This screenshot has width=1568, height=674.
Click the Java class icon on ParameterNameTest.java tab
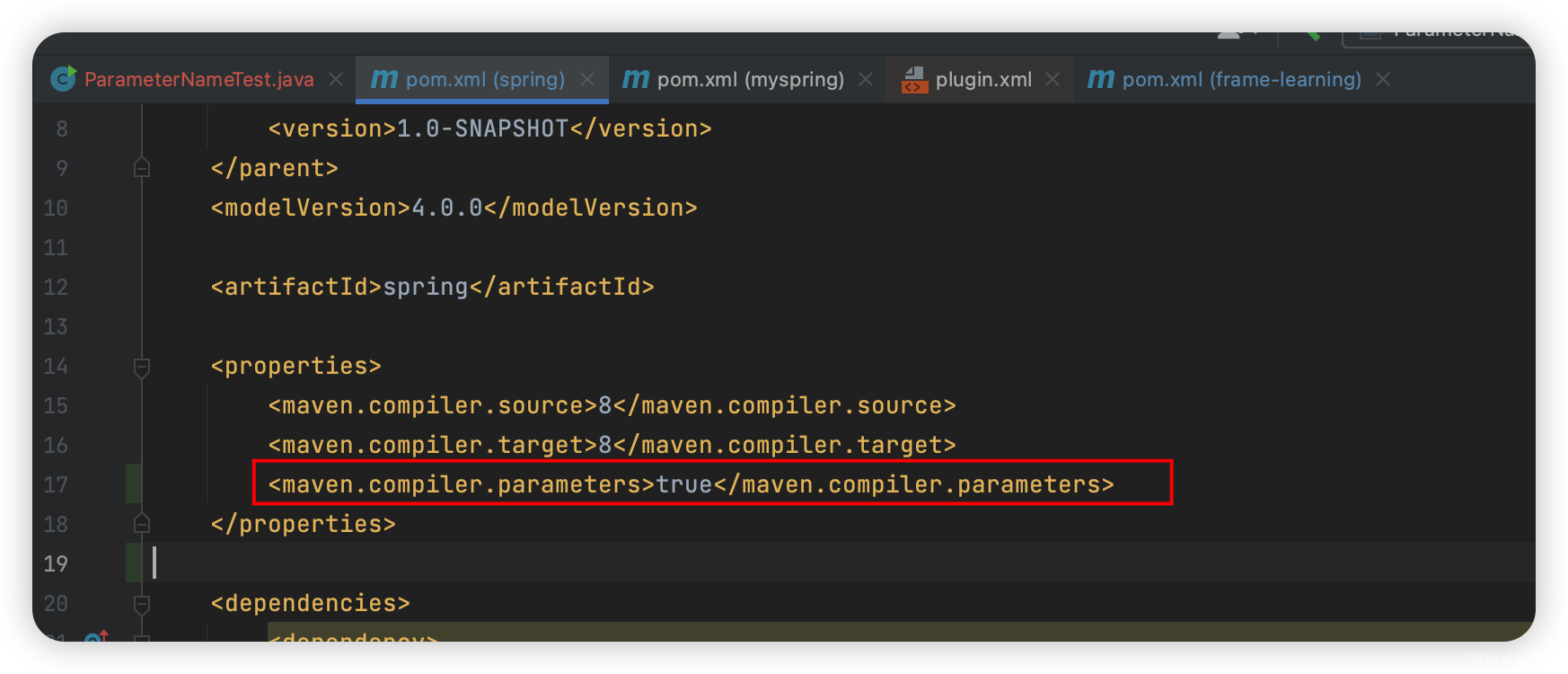(63, 79)
